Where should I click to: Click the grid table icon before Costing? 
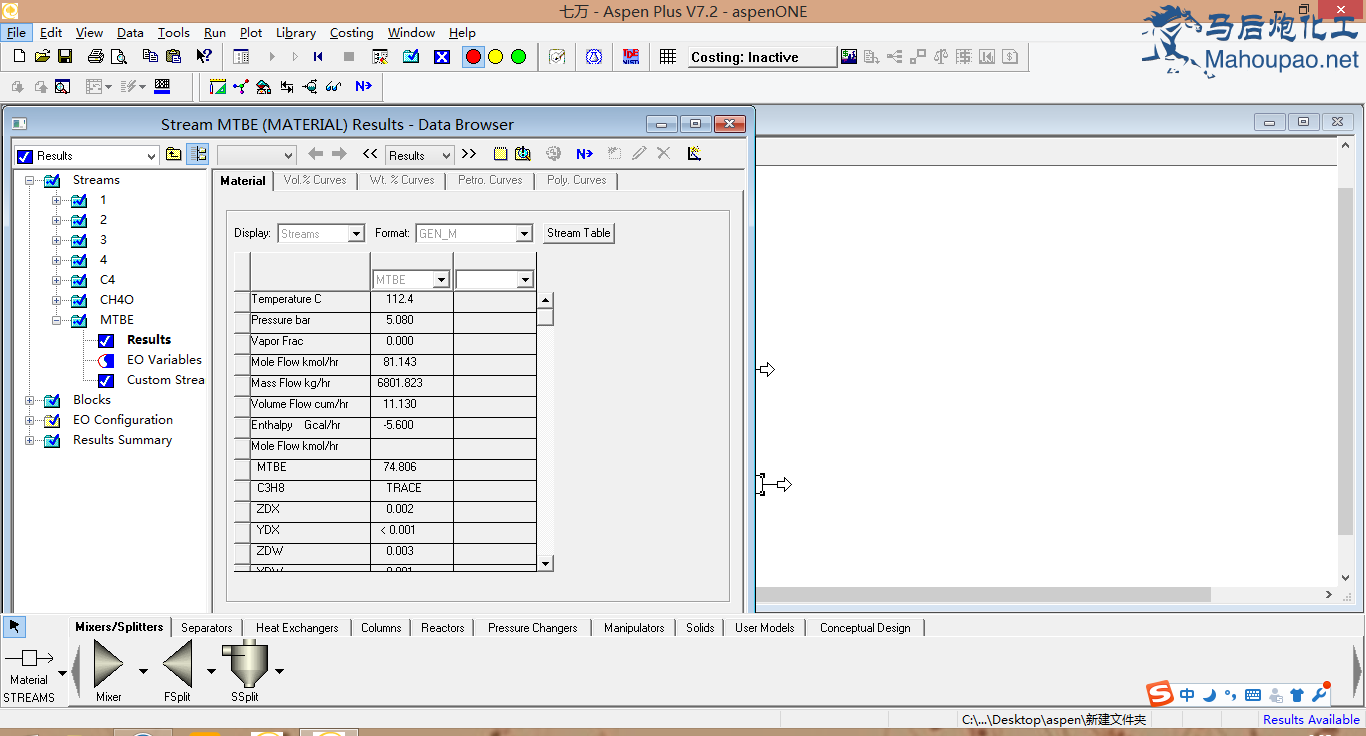tap(668, 57)
